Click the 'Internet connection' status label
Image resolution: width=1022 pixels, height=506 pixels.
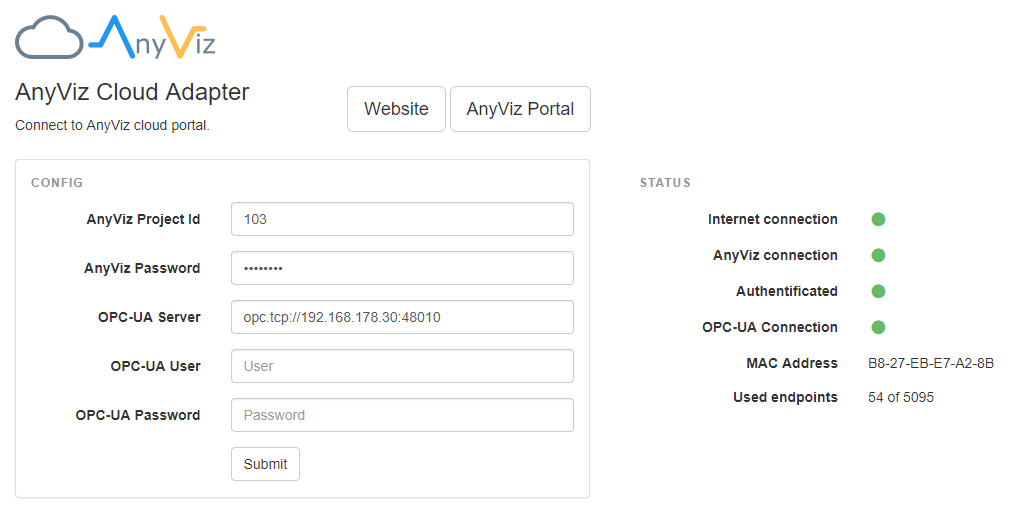[x=773, y=219]
